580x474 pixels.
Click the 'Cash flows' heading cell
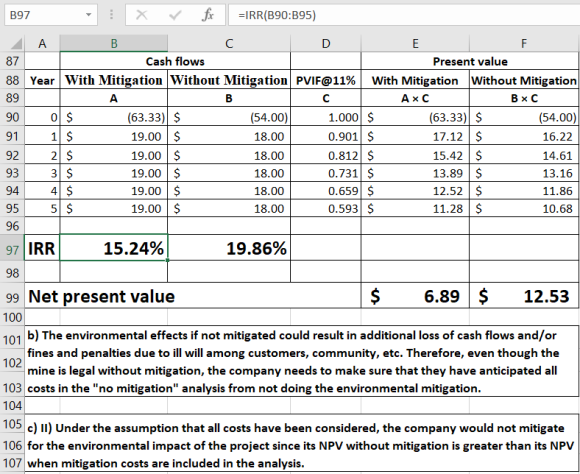coord(175,61)
